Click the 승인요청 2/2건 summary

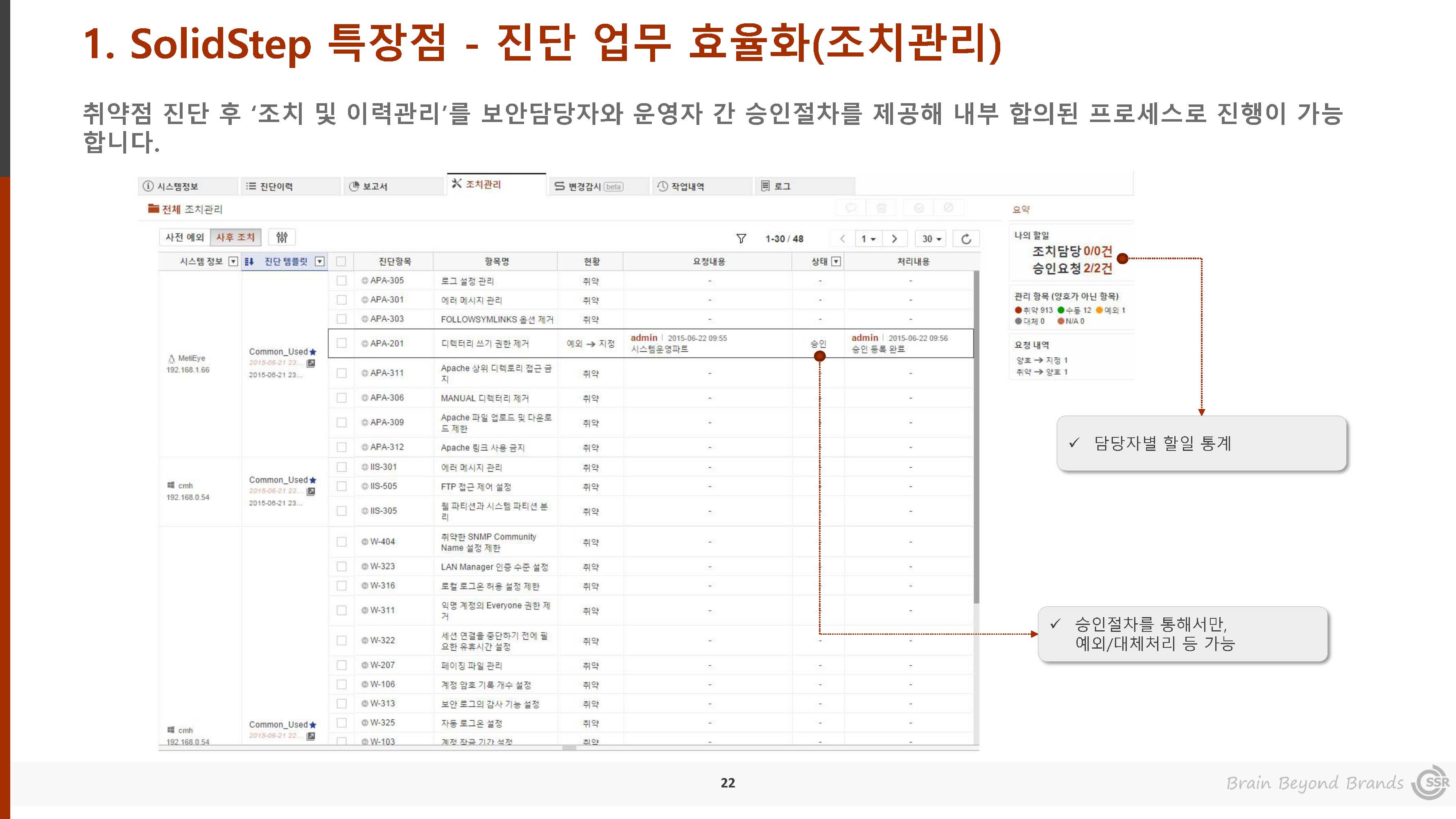click(1072, 269)
